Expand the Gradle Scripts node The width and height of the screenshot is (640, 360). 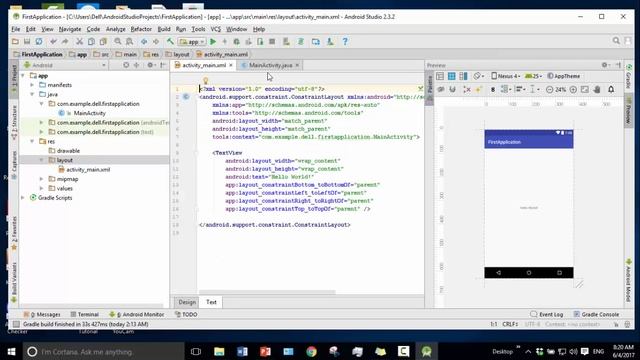point(23,198)
